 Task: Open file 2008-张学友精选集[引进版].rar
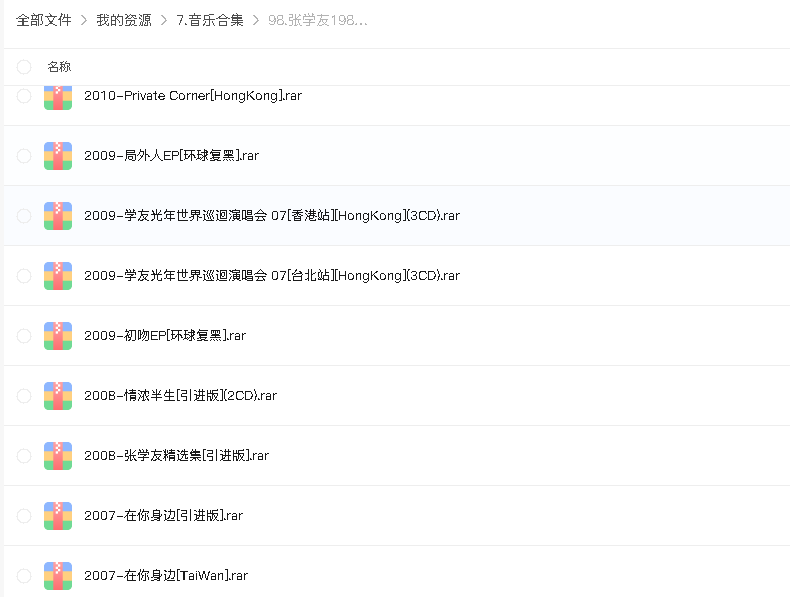click(x=176, y=455)
